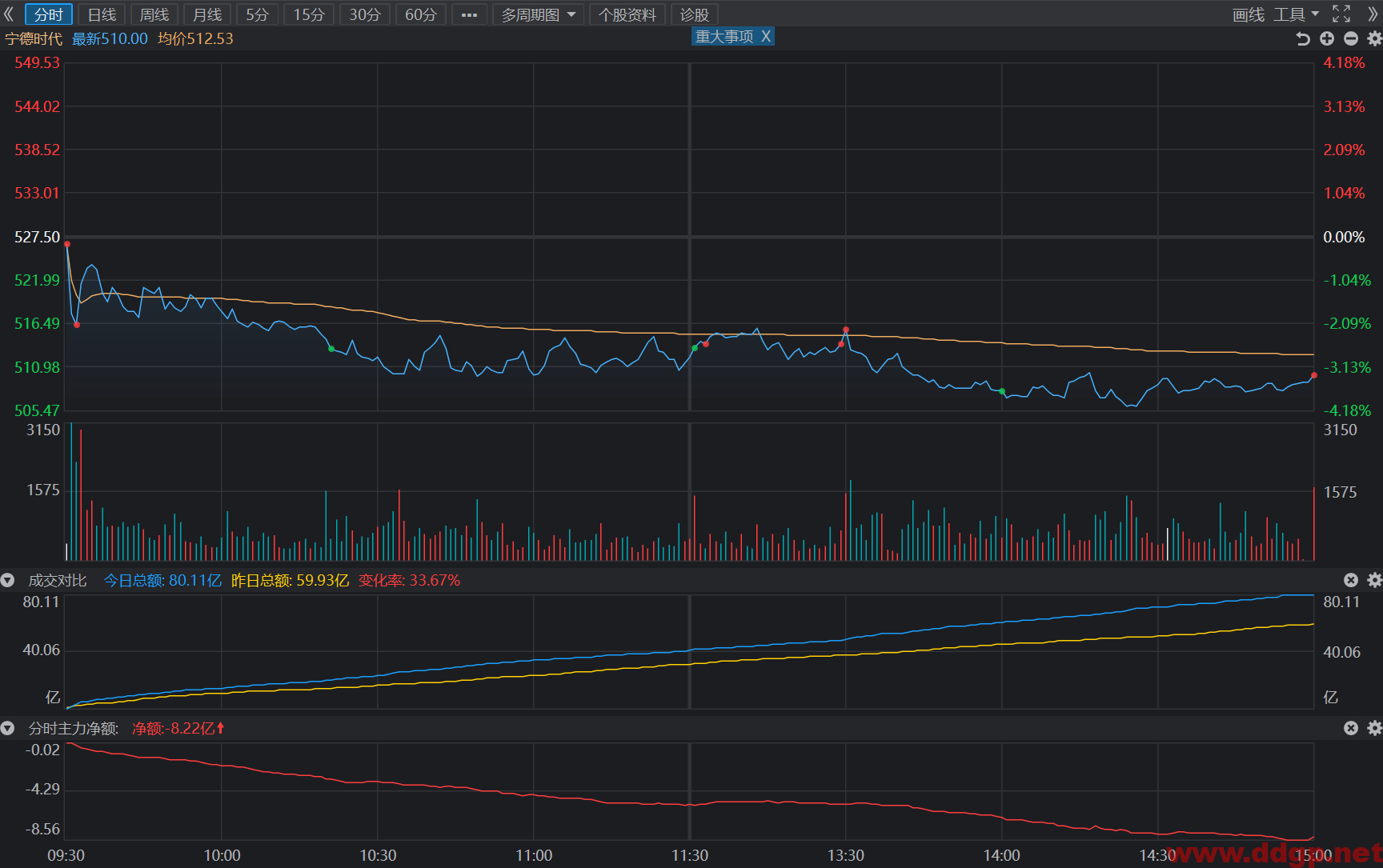The image size is (1383, 868).
Task: Click the double left chevron icon
Action: coord(9,14)
